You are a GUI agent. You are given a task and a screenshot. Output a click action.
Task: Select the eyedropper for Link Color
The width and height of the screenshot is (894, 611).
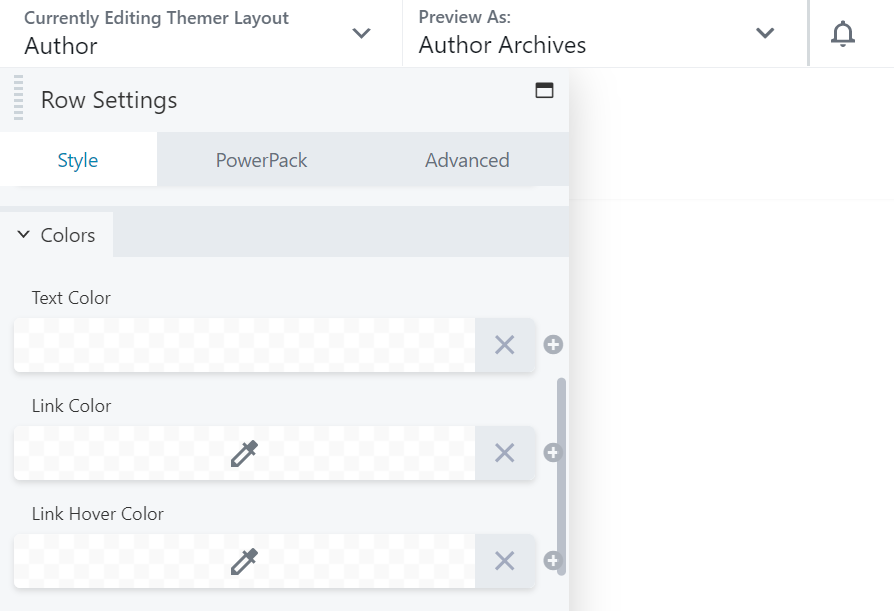tap(244, 453)
